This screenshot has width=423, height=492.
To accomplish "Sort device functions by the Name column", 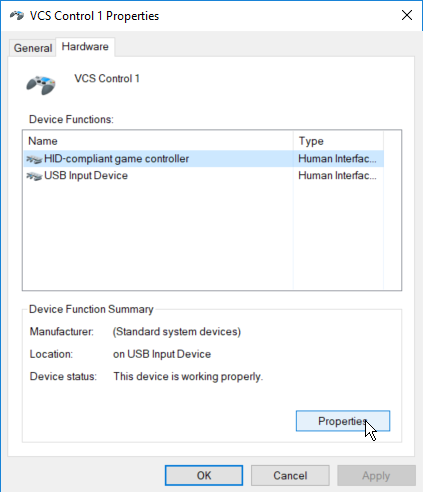I will coord(158,141).
